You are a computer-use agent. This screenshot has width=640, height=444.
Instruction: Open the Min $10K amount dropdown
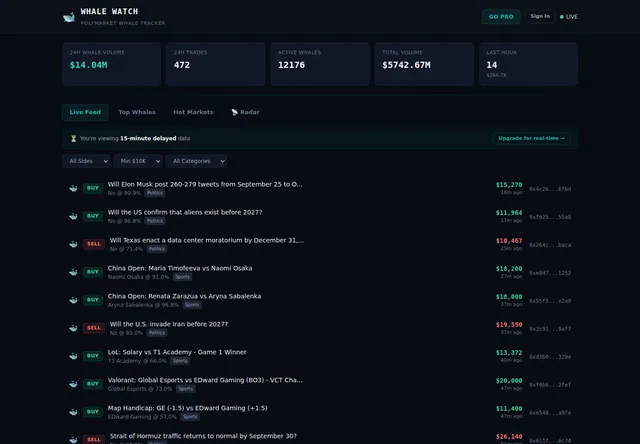[138, 161]
